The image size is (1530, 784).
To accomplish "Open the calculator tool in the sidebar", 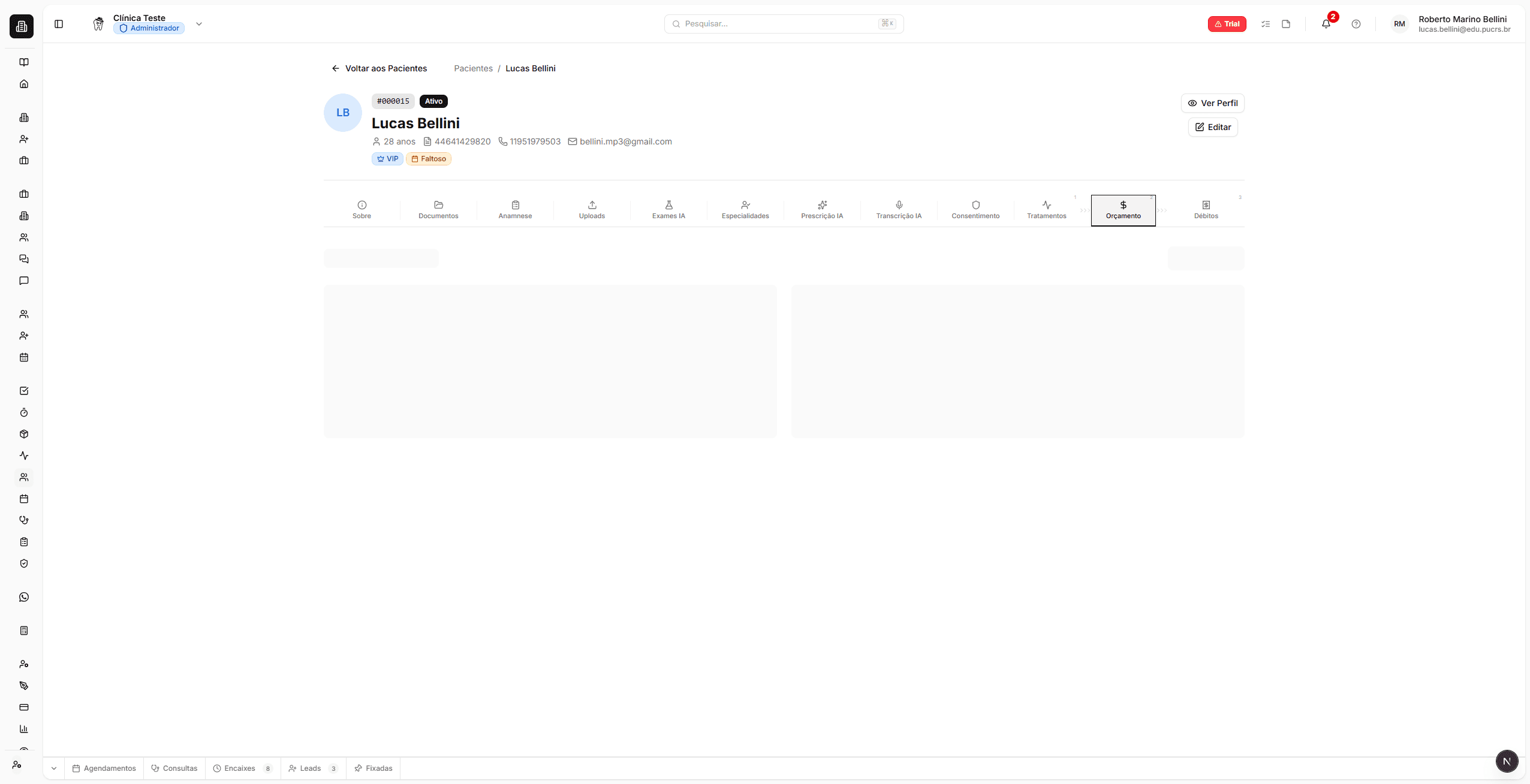I will pos(23,630).
